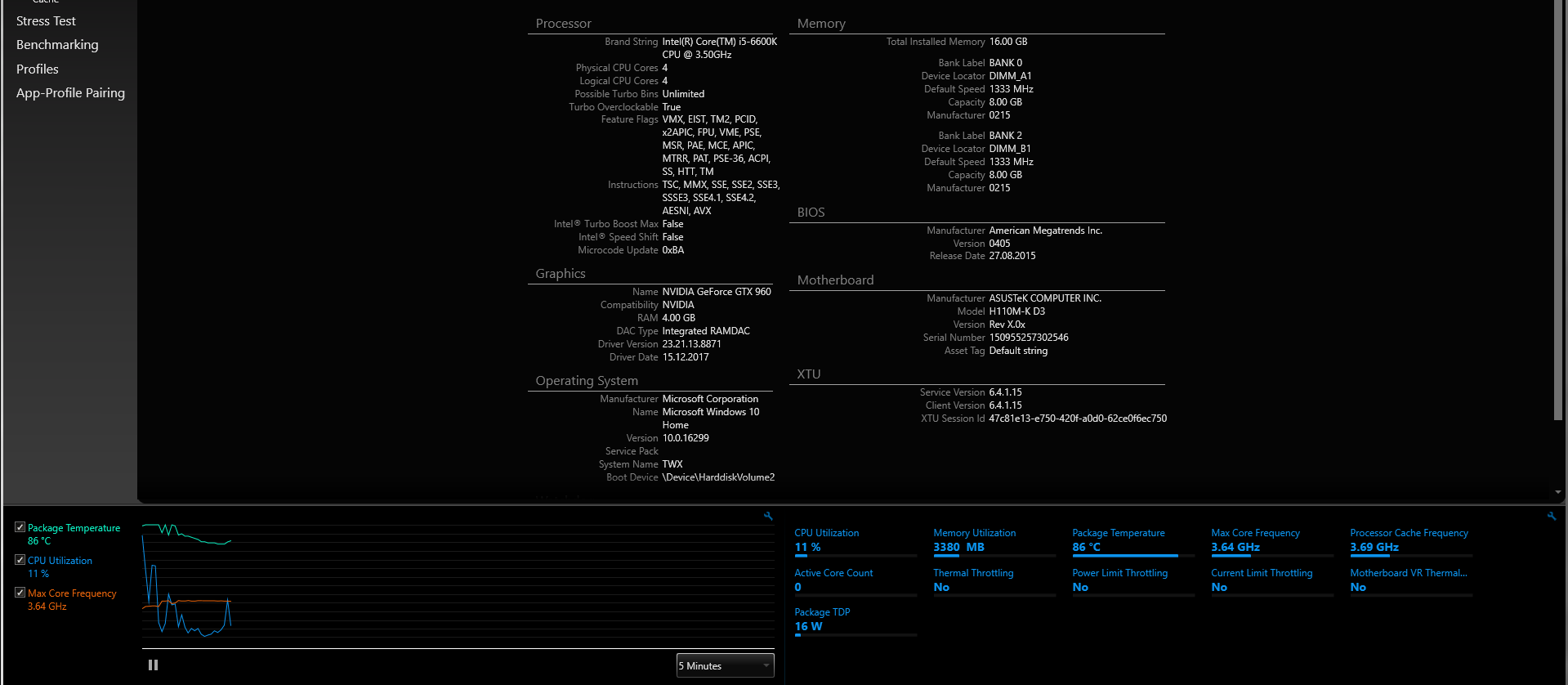Viewport: 1568px width, 685px height.
Task: Select the Max Core Frequency 3.64 GHz tile
Action: (x=1272, y=542)
